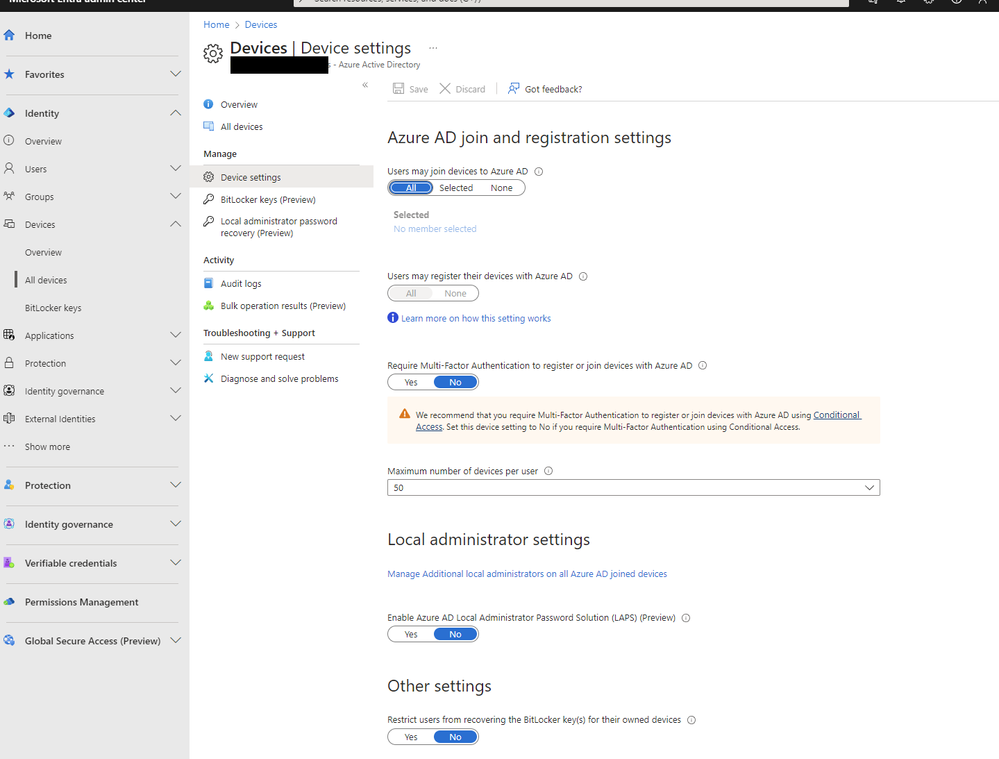Select Yes to restrict BitLocker key recovery
999x759 pixels.
tap(411, 737)
